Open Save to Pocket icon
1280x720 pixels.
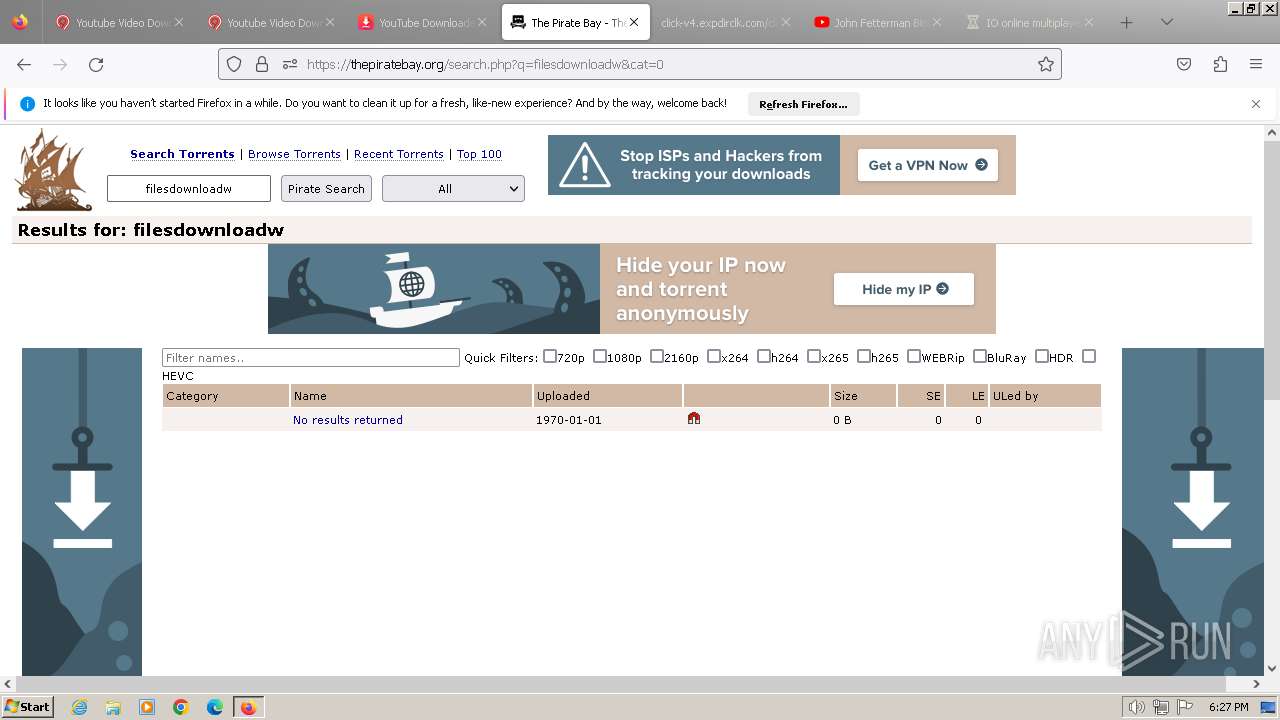point(1184,64)
